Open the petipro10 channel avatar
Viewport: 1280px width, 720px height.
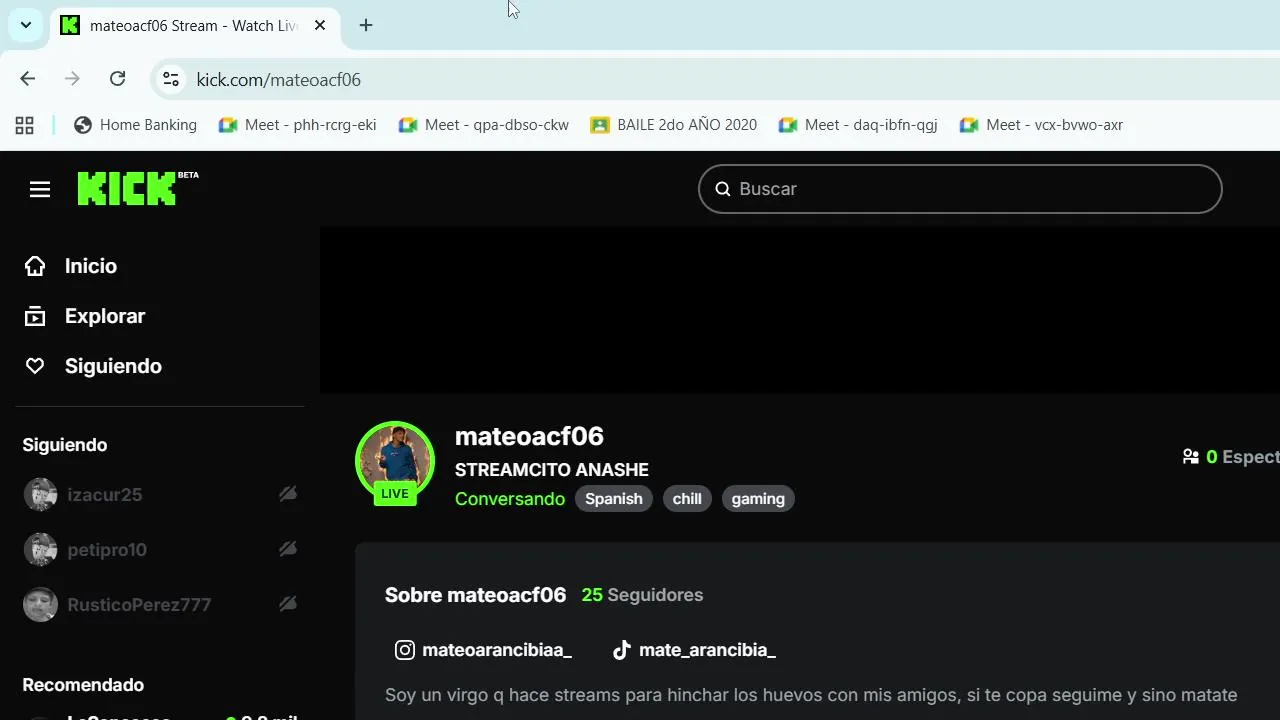click(40, 549)
